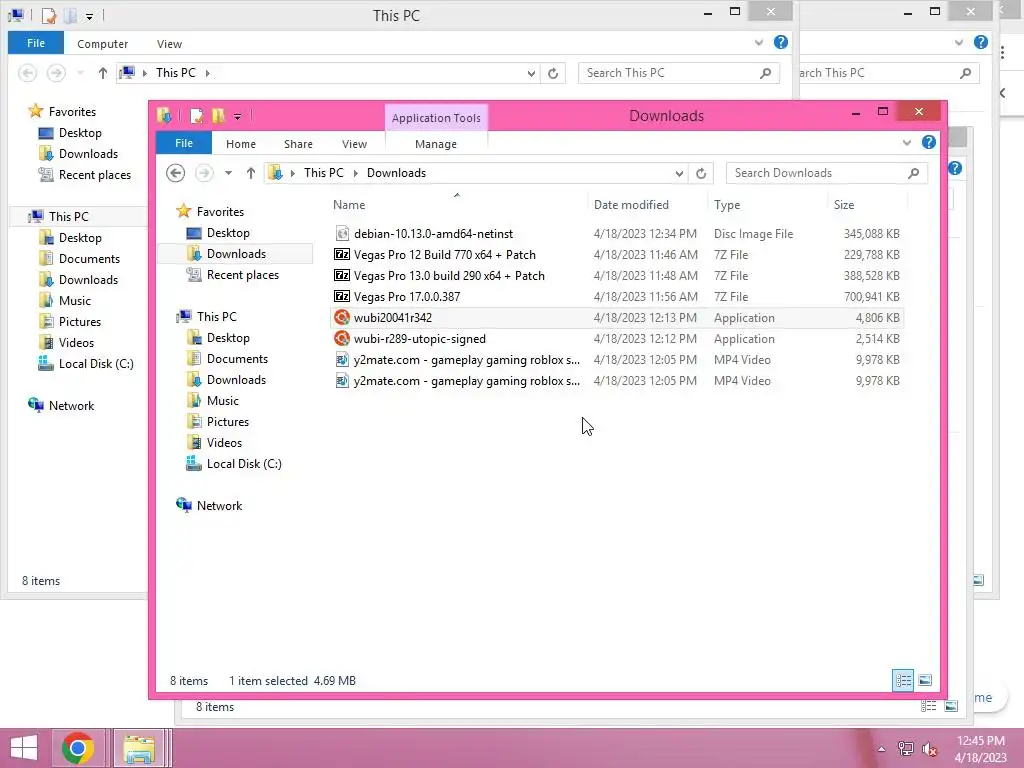
Task: Select This PC in Downloads navigation pane
Action: [216, 316]
